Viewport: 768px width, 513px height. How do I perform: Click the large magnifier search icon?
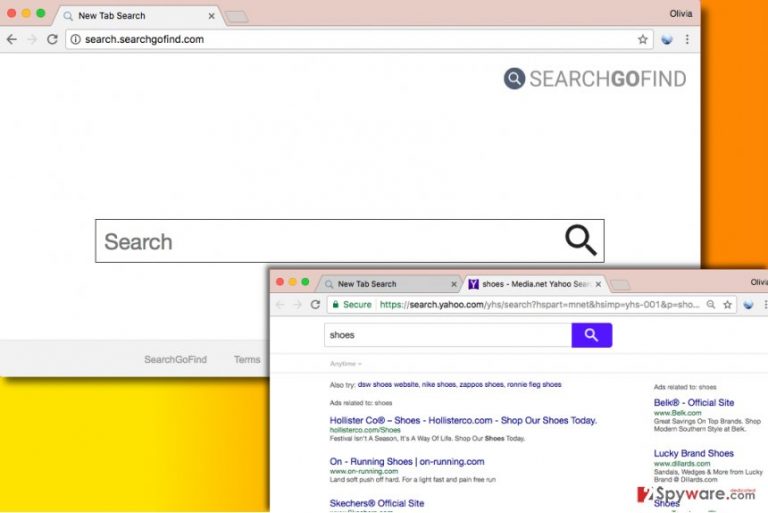[x=581, y=241]
